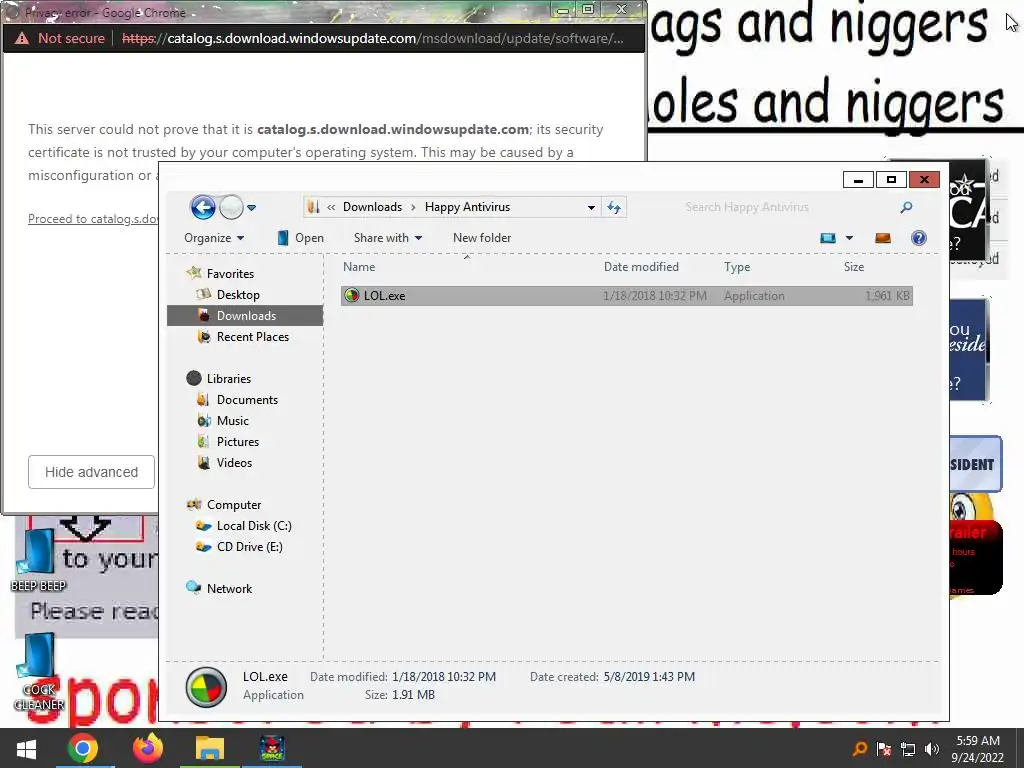Open the BEEP BEEP desktop shortcut
Viewport: 1024px width, 768px height.
point(38,560)
